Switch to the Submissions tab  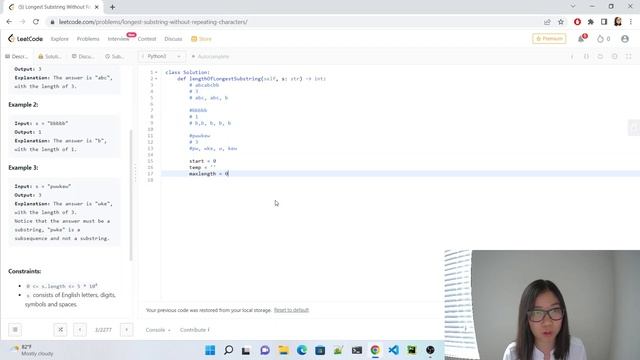[115, 56]
